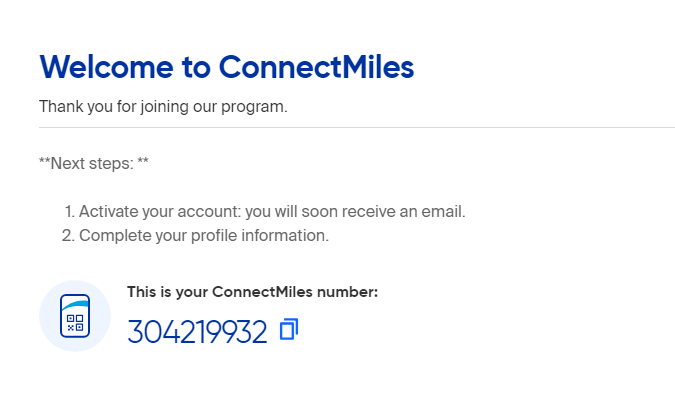The width and height of the screenshot is (675, 397).
Task: Click the membership card icon
Action: pos(75,316)
